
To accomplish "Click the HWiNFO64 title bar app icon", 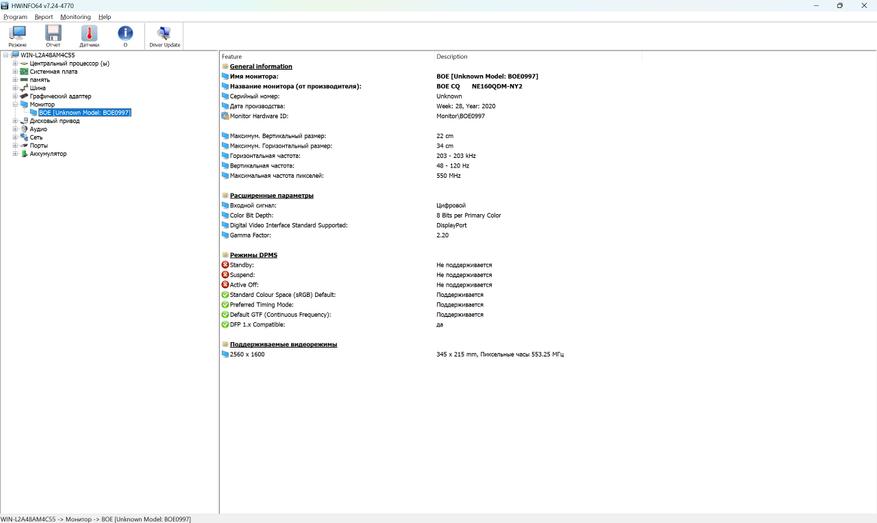I will [5, 6].
